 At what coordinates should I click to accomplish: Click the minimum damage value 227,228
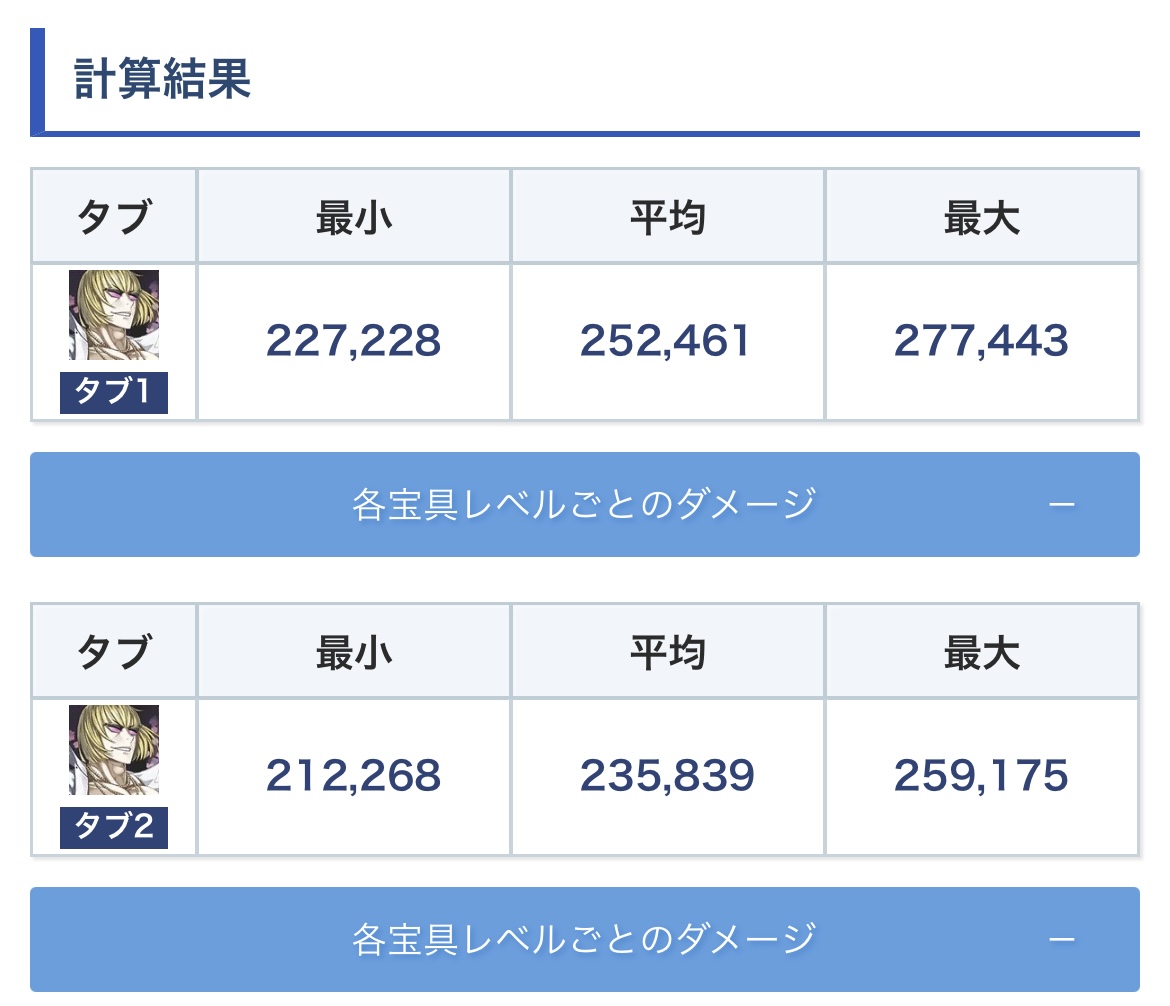point(354,341)
